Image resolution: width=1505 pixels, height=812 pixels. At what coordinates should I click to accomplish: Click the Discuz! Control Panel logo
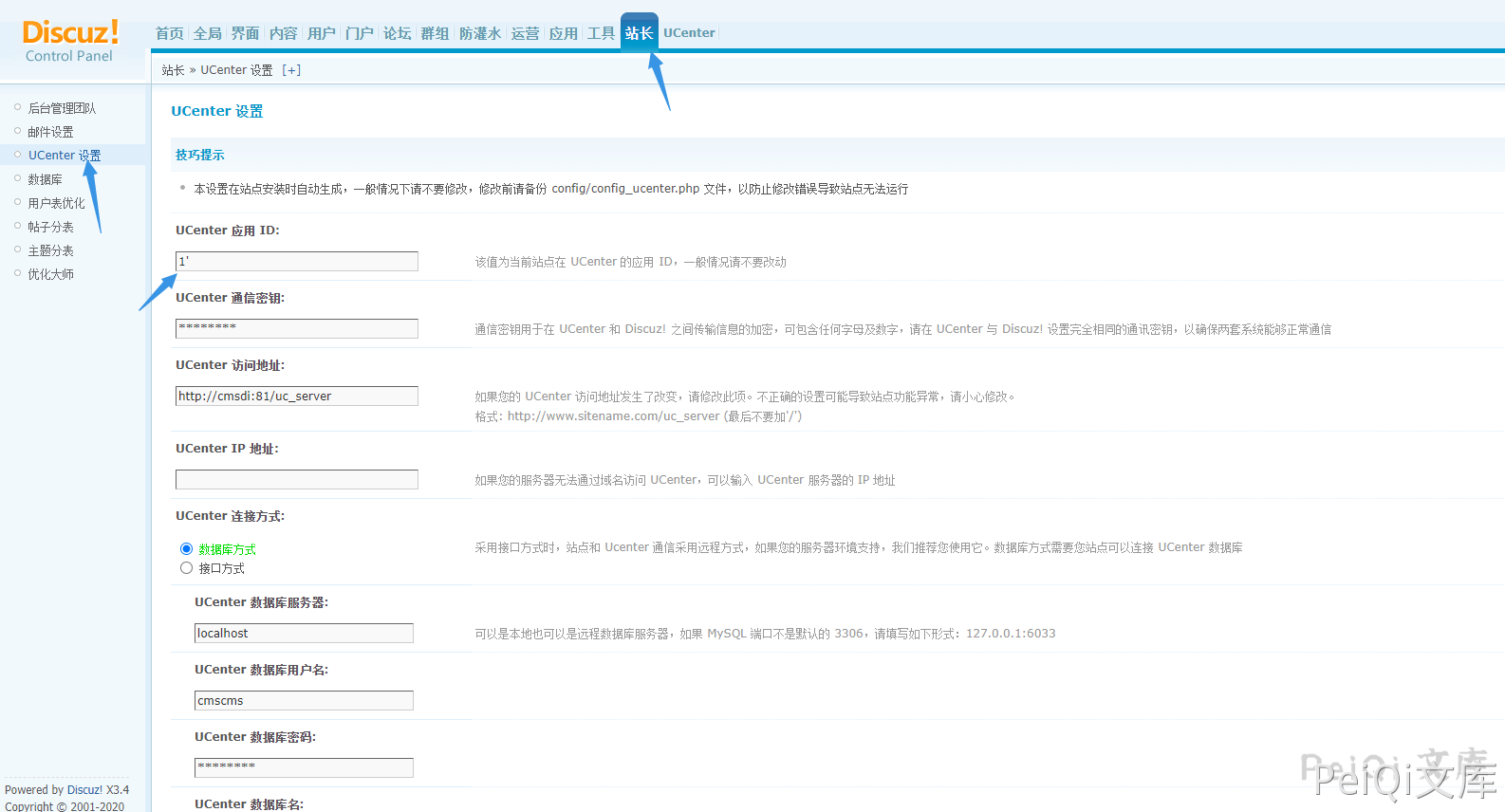70,42
